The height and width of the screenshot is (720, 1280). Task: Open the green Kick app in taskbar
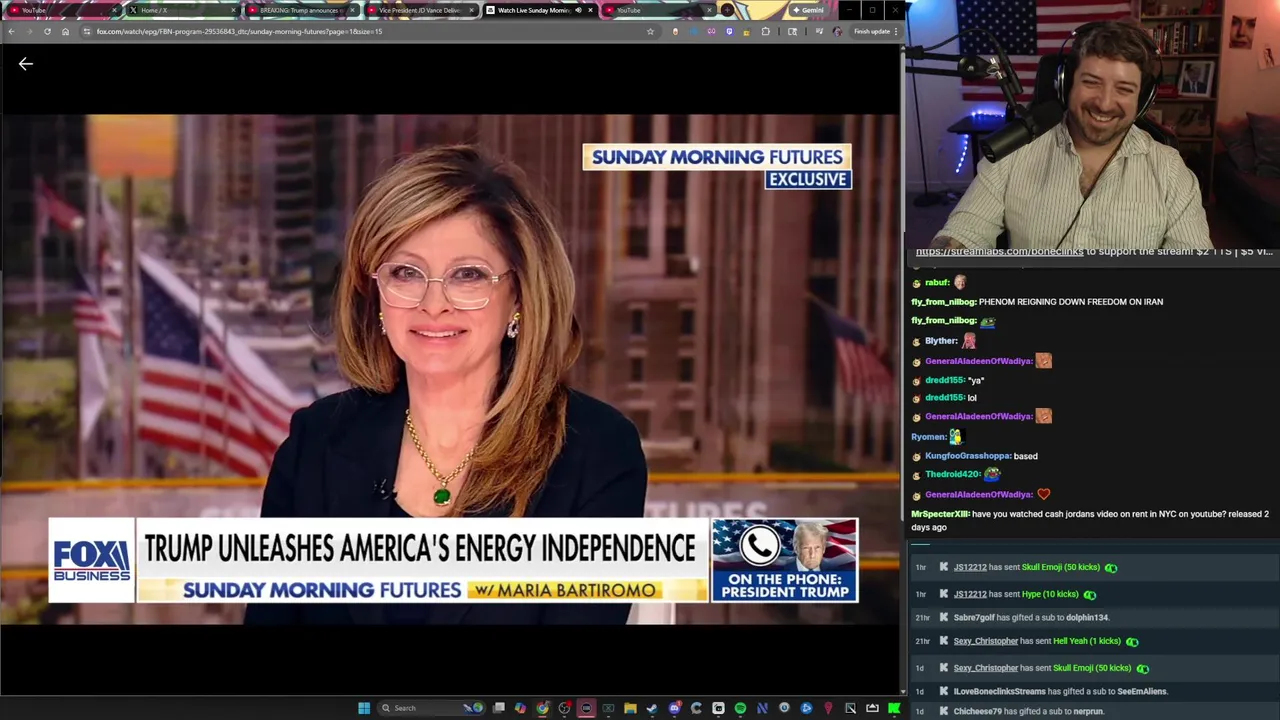click(894, 708)
